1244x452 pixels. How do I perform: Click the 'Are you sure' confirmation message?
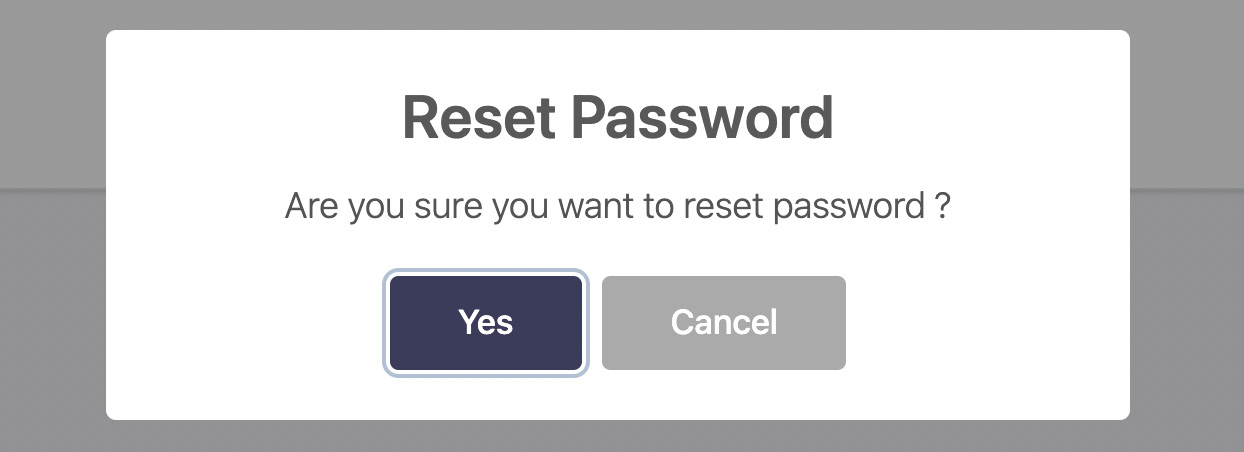click(x=618, y=207)
